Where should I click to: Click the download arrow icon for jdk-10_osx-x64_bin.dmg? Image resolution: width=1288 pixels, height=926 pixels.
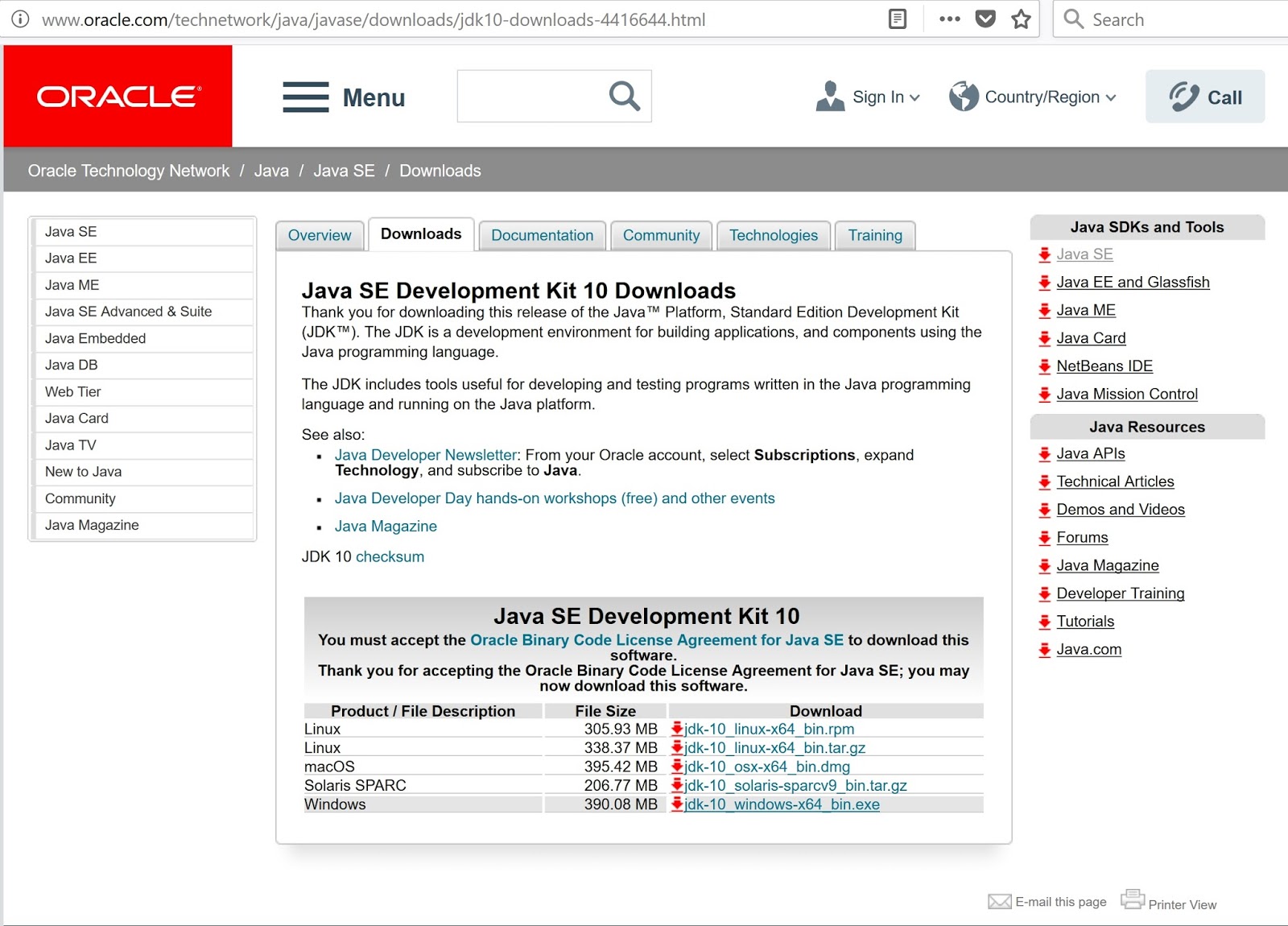pyautogui.click(x=677, y=767)
